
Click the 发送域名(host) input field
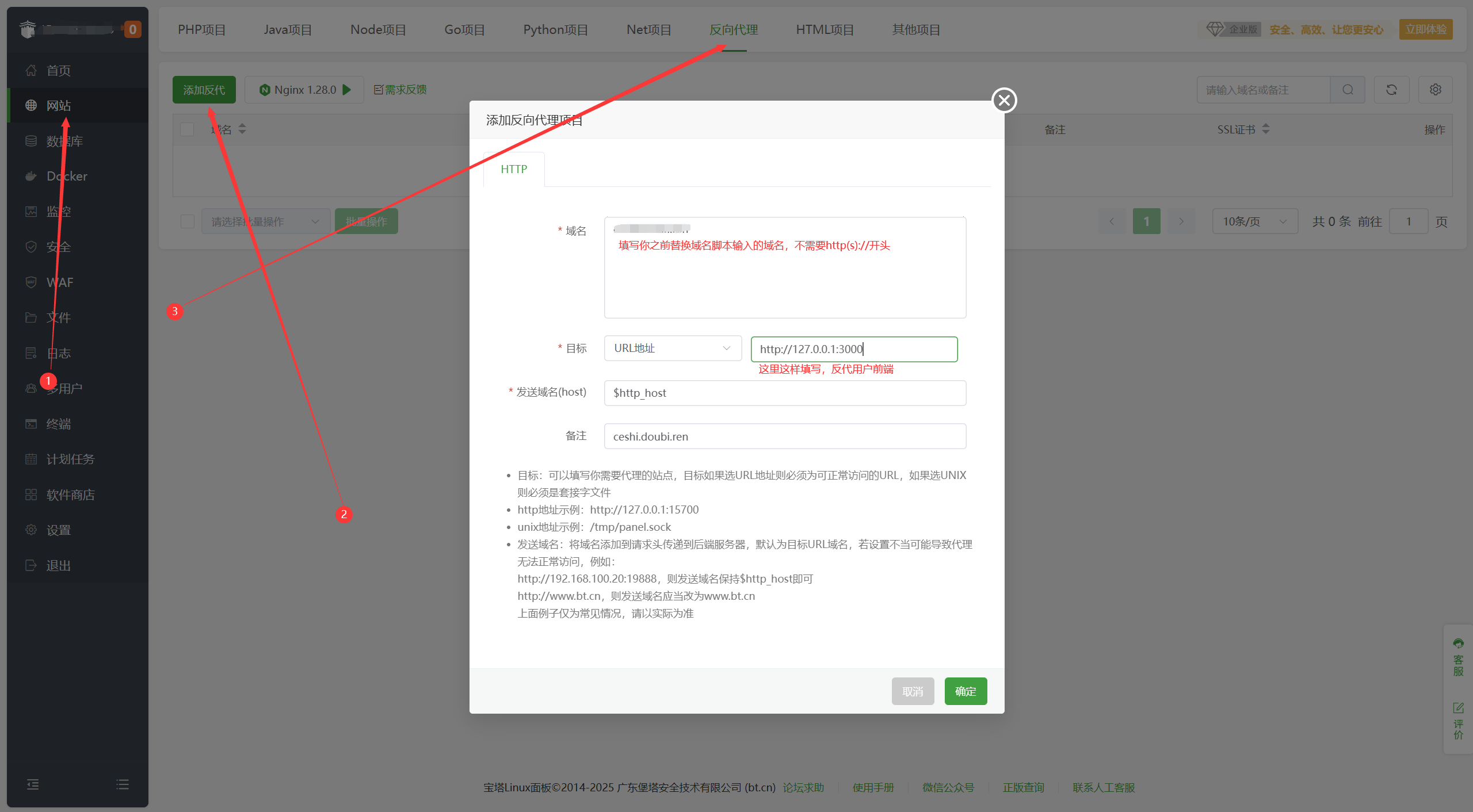click(785, 393)
